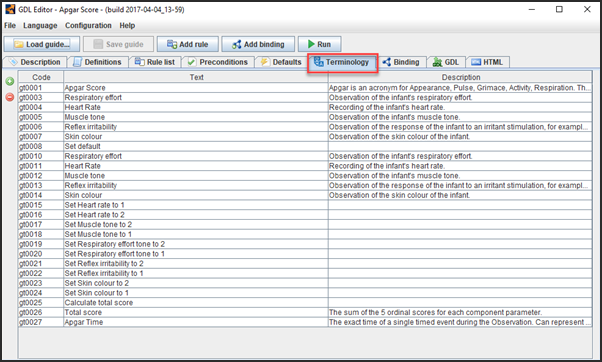Viewport: 602px width, 362px height.
Task: Switch to the Preconditions tab
Action: 218,62
